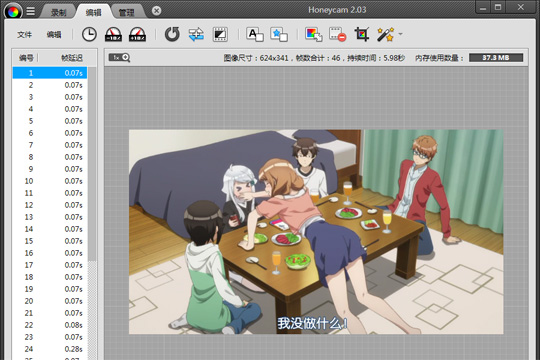540x360 pixels.
Task: Click the speed up gauge icon
Action: (137, 34)
